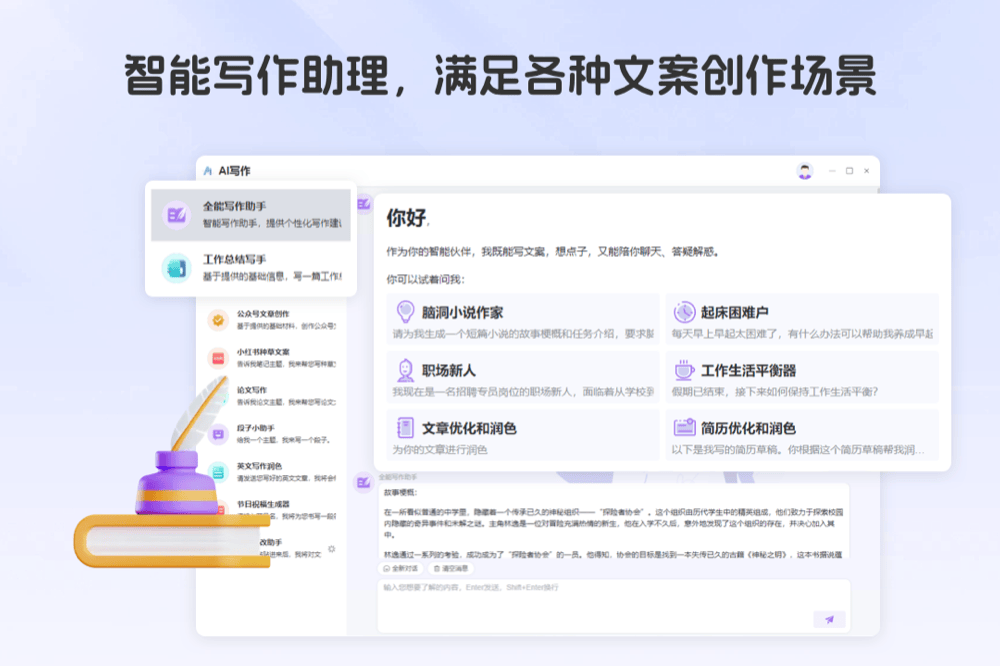Click the 公众号文章创作 sidebar icon

217,320
